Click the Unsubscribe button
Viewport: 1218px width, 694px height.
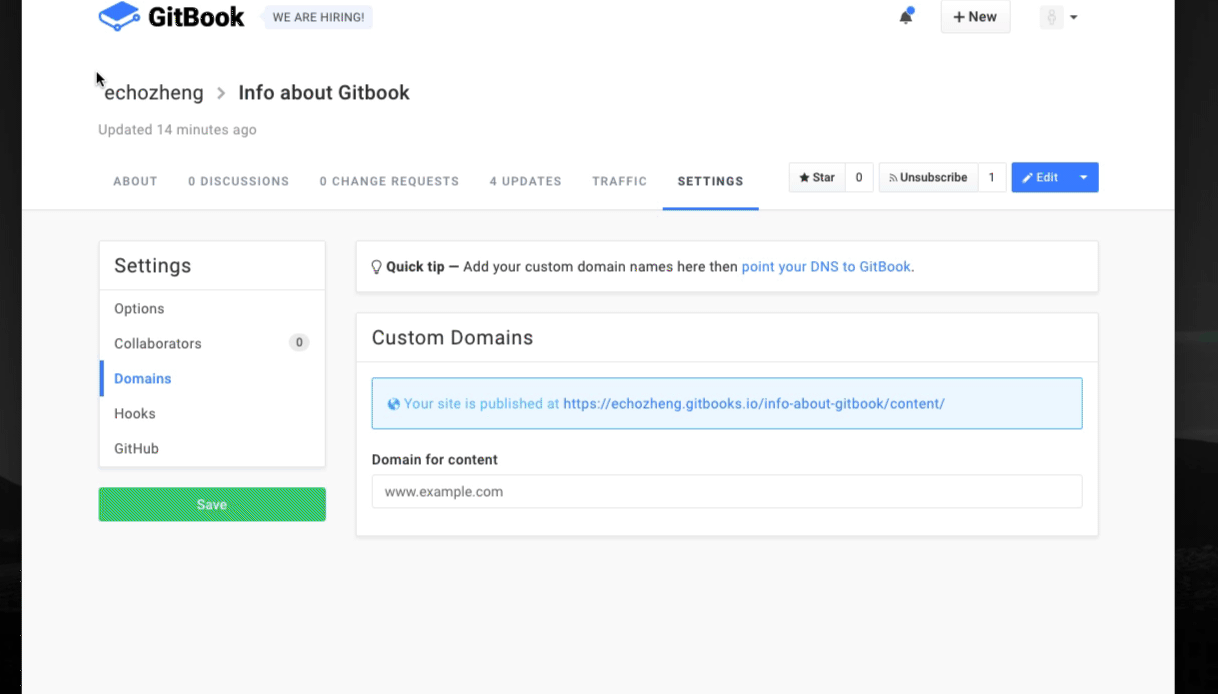928,177
